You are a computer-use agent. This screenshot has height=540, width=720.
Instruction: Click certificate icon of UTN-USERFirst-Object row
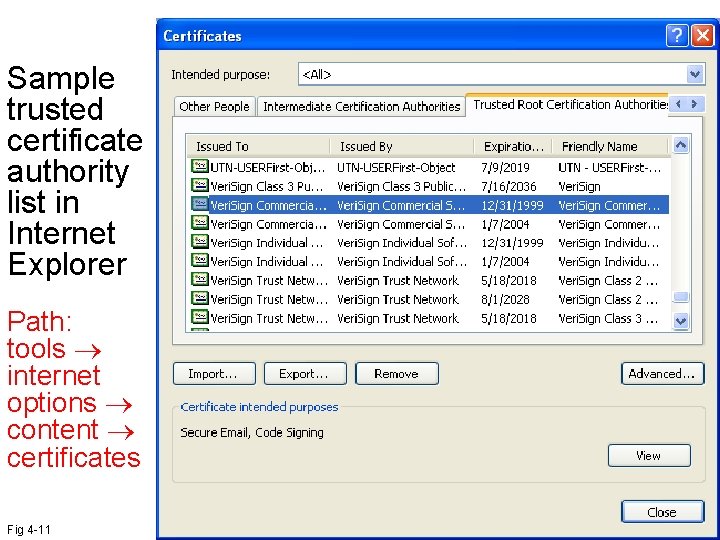(x=200, y=166)
